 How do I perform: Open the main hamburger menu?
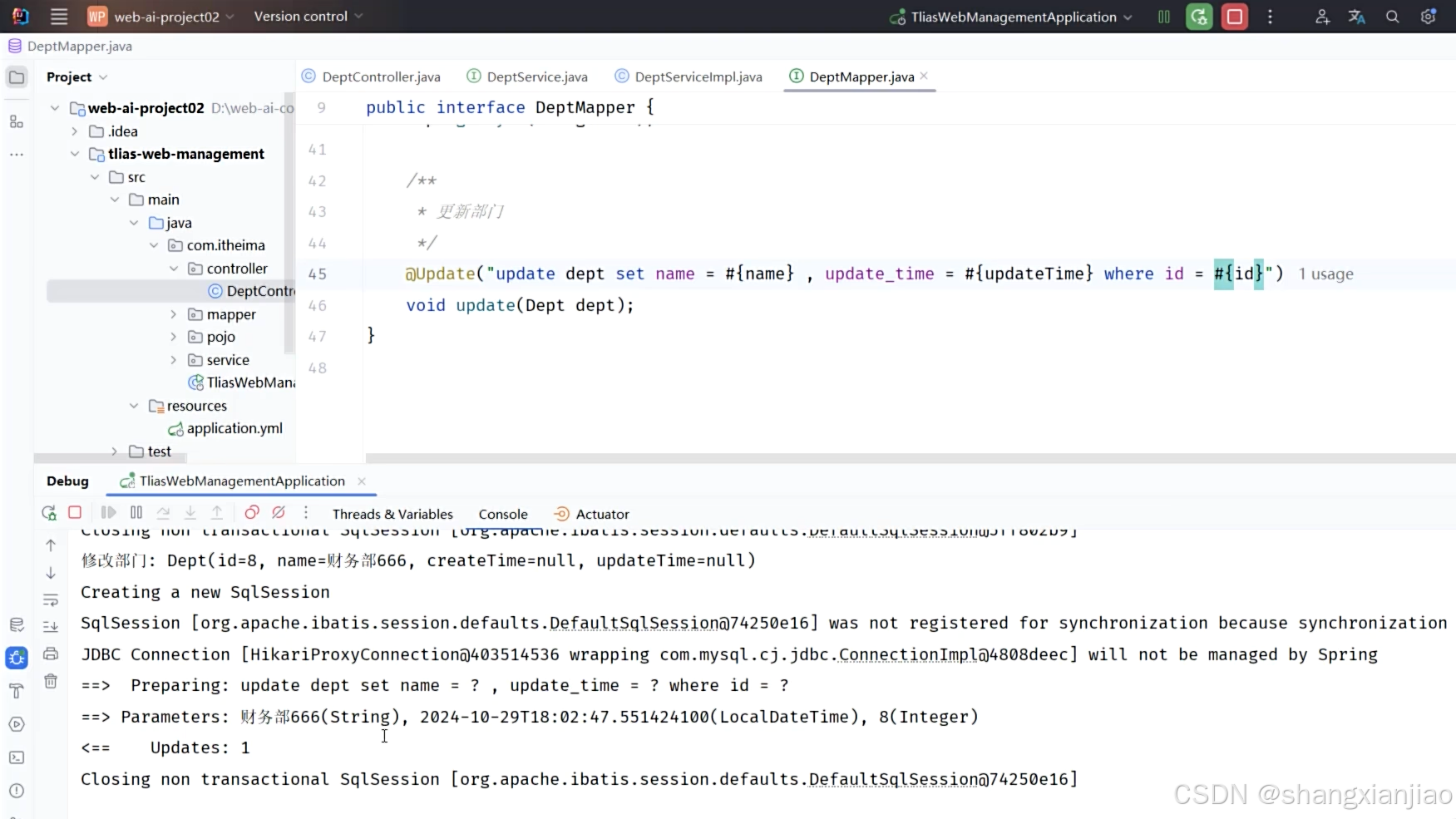click(59, 16)
